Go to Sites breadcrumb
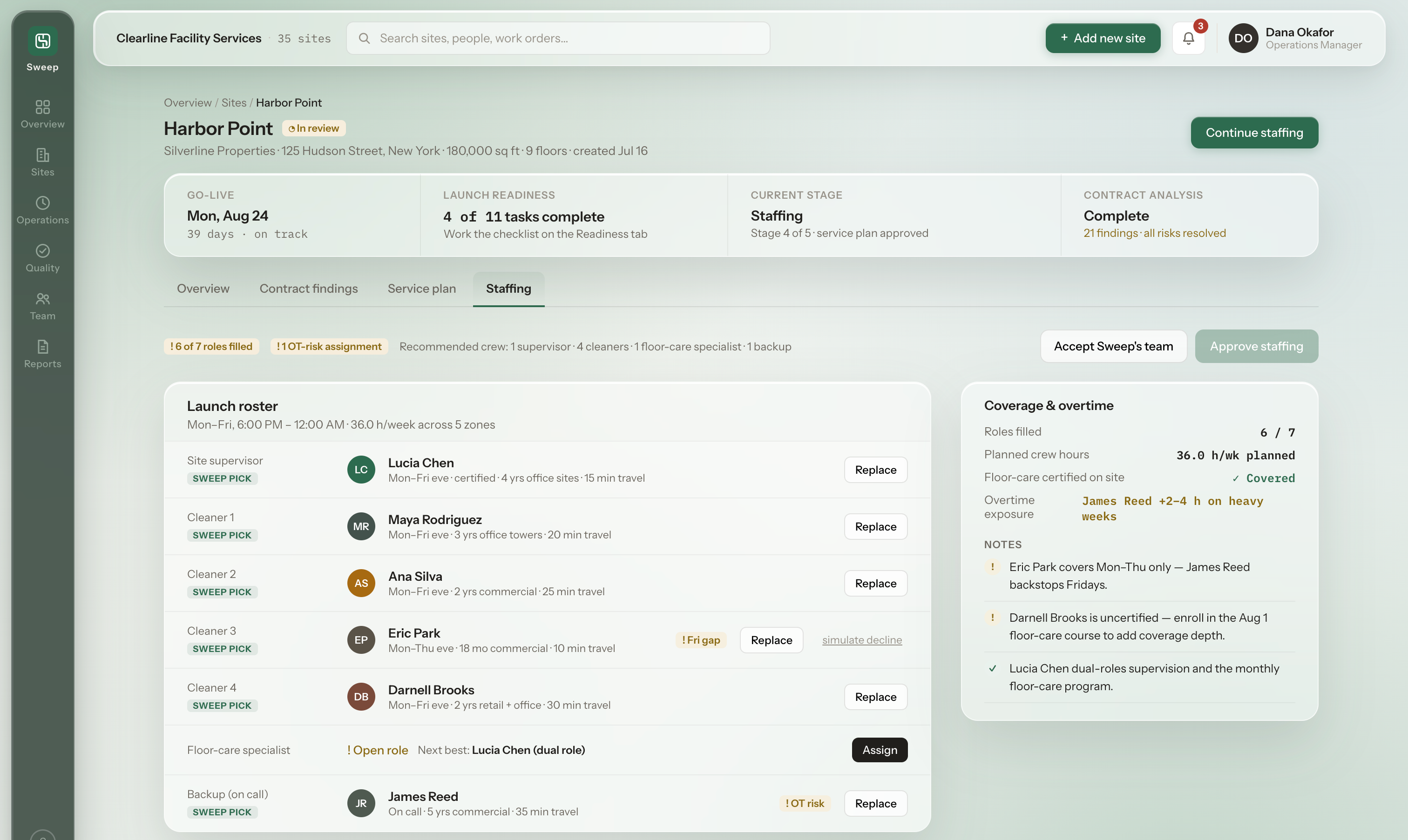This screenshot has width=1408, height=840. click(x=234, y=102)
